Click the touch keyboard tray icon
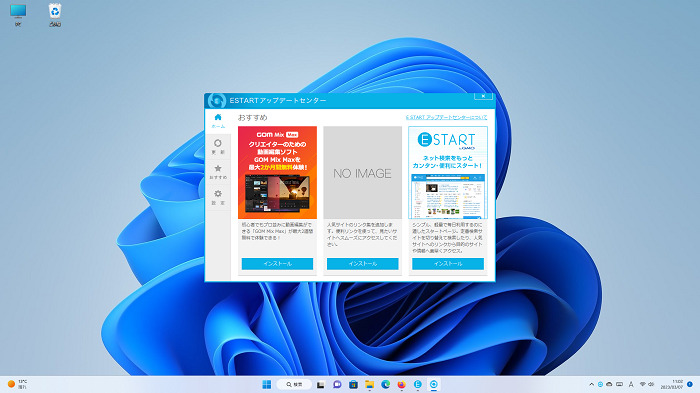This screenshot has width=700, height=393. point(620,385)
